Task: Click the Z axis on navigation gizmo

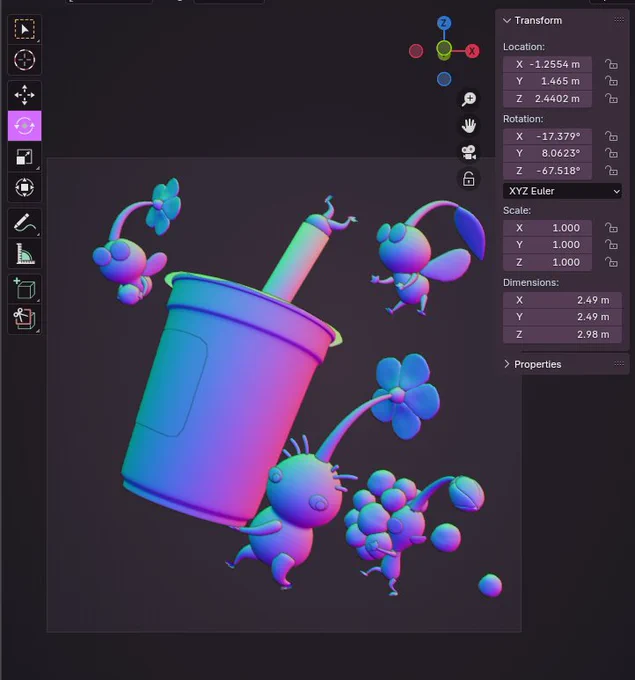Action: pyautogui.click(x=444, y=23)
